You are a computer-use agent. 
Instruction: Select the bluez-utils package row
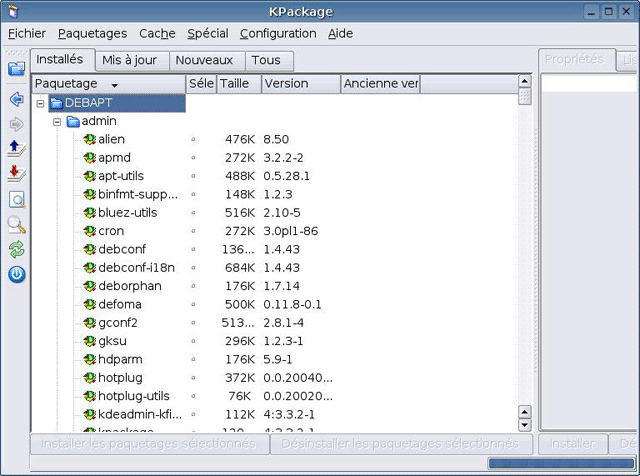tap(274, 213)
